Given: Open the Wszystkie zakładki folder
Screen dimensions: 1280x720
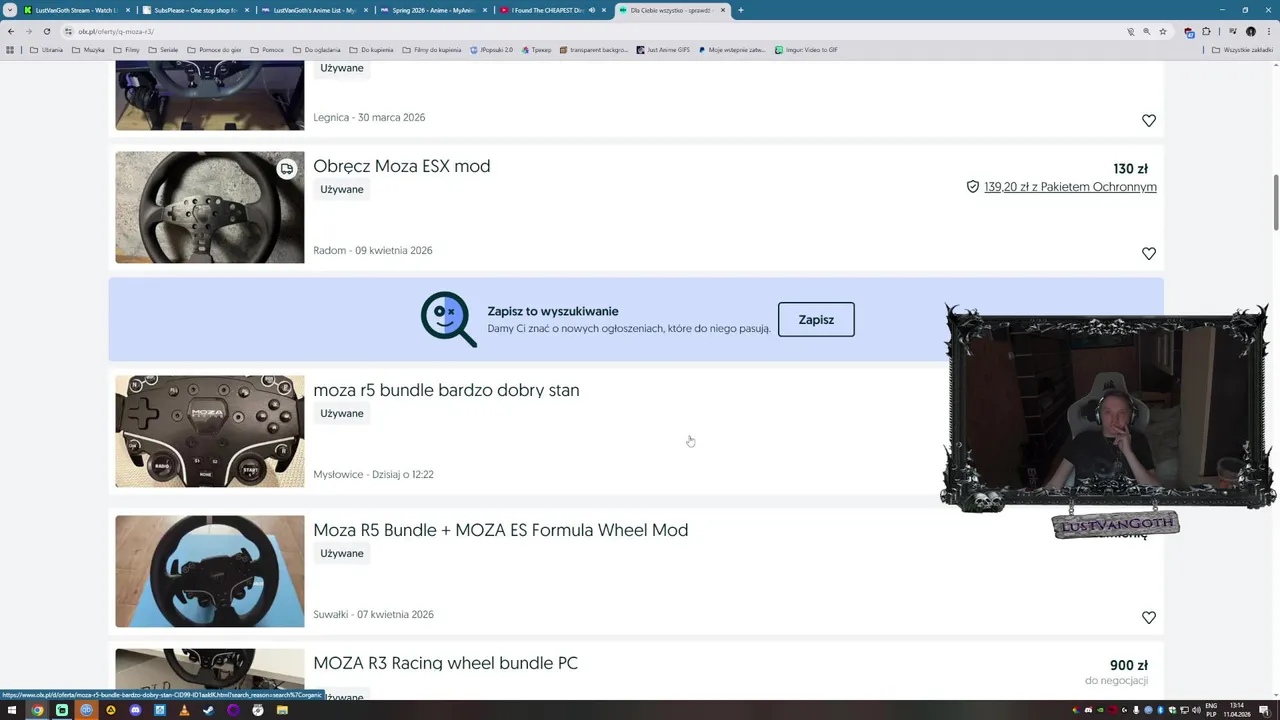Looking at the screenshot, I should 1242,50.
